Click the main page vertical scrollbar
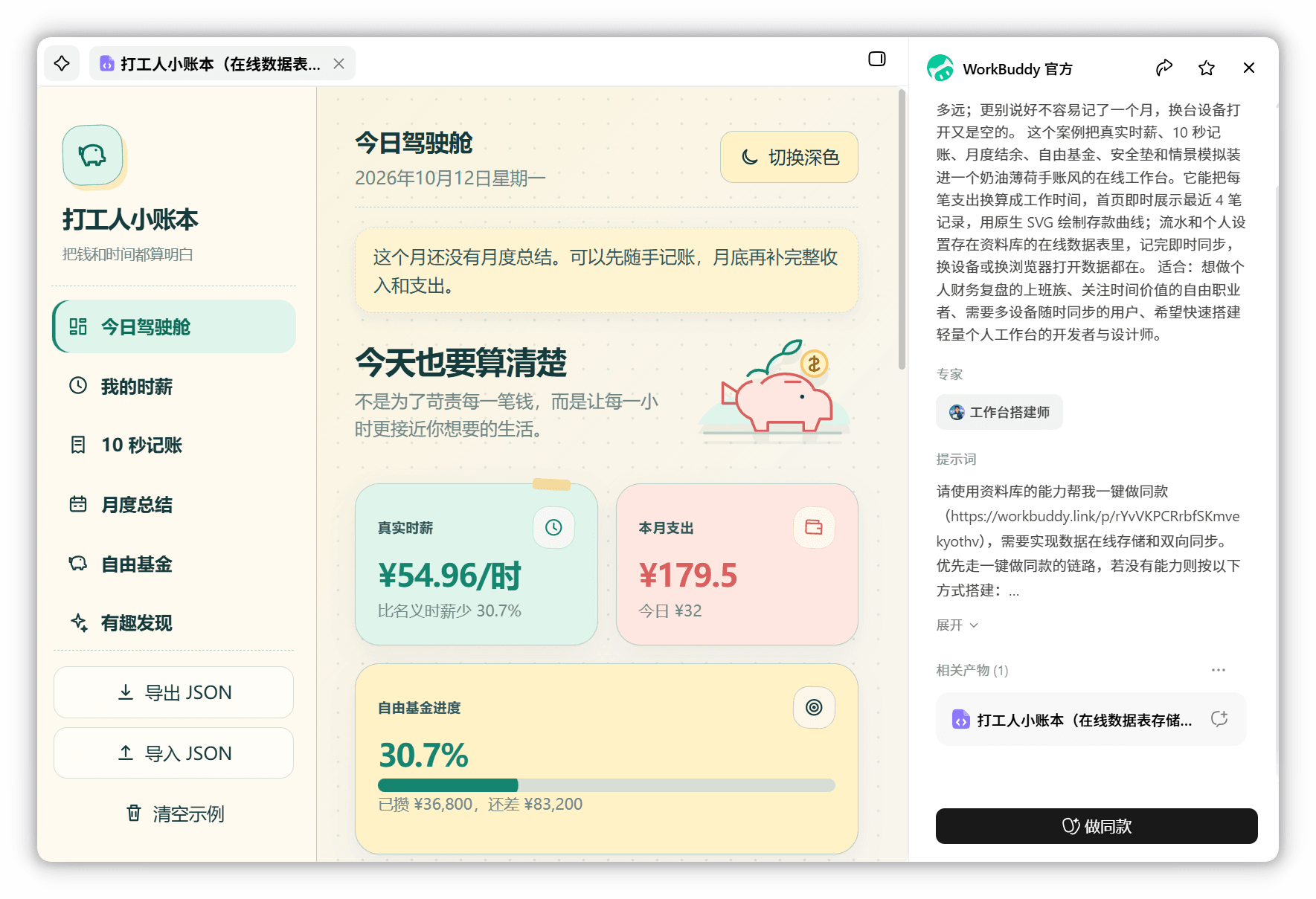Image resolution: width=1316 pixels, height=899 pixels. click(902, 231)
